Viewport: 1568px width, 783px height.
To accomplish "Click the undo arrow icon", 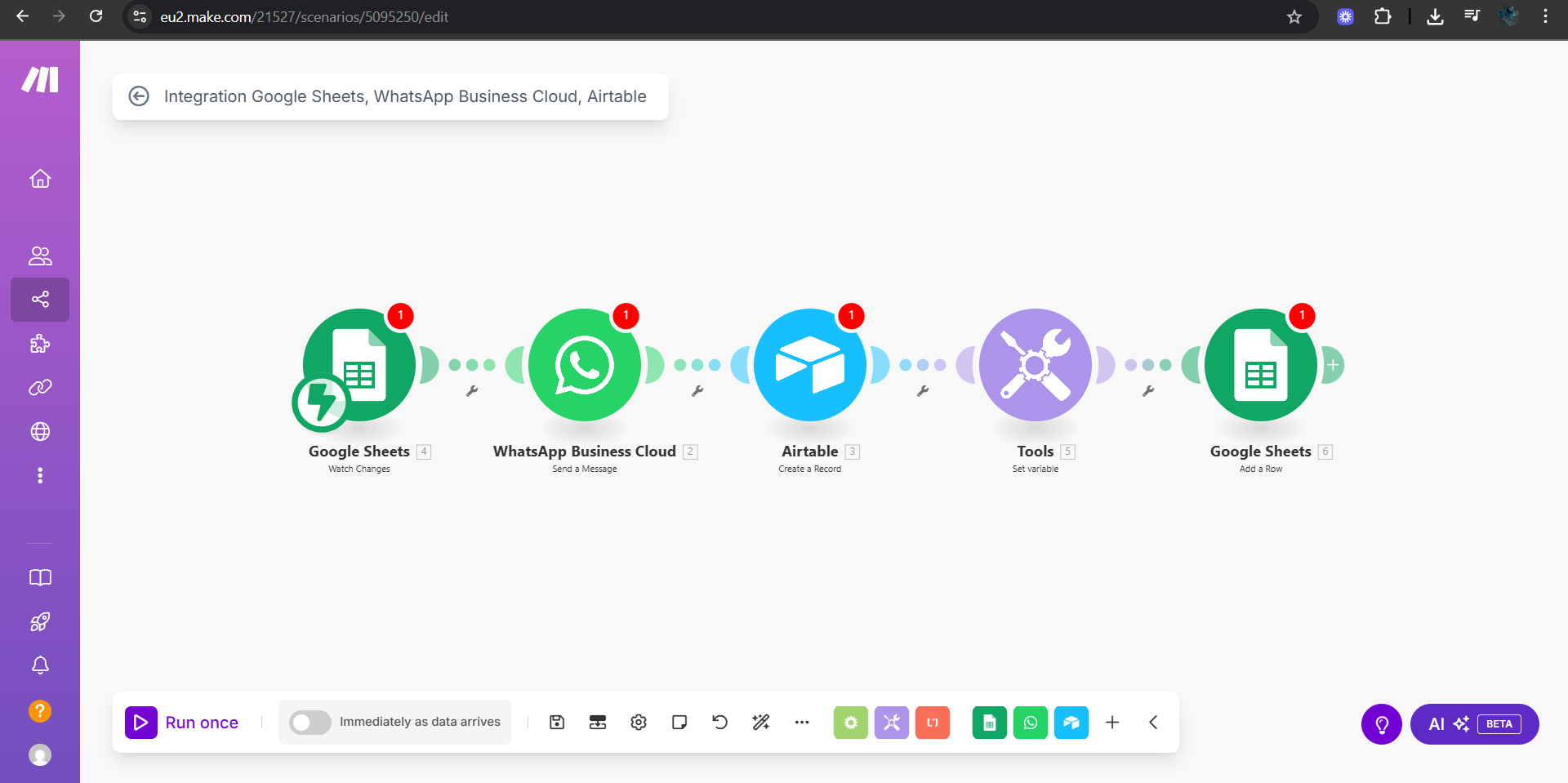I will (719, 722).
